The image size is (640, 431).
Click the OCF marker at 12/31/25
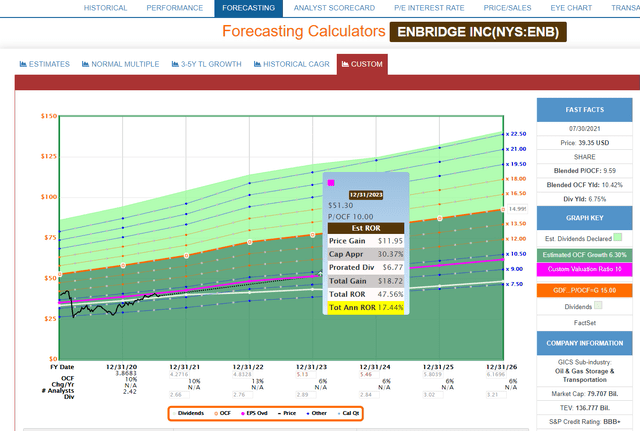pyautogui.click(x=440, y=218)
